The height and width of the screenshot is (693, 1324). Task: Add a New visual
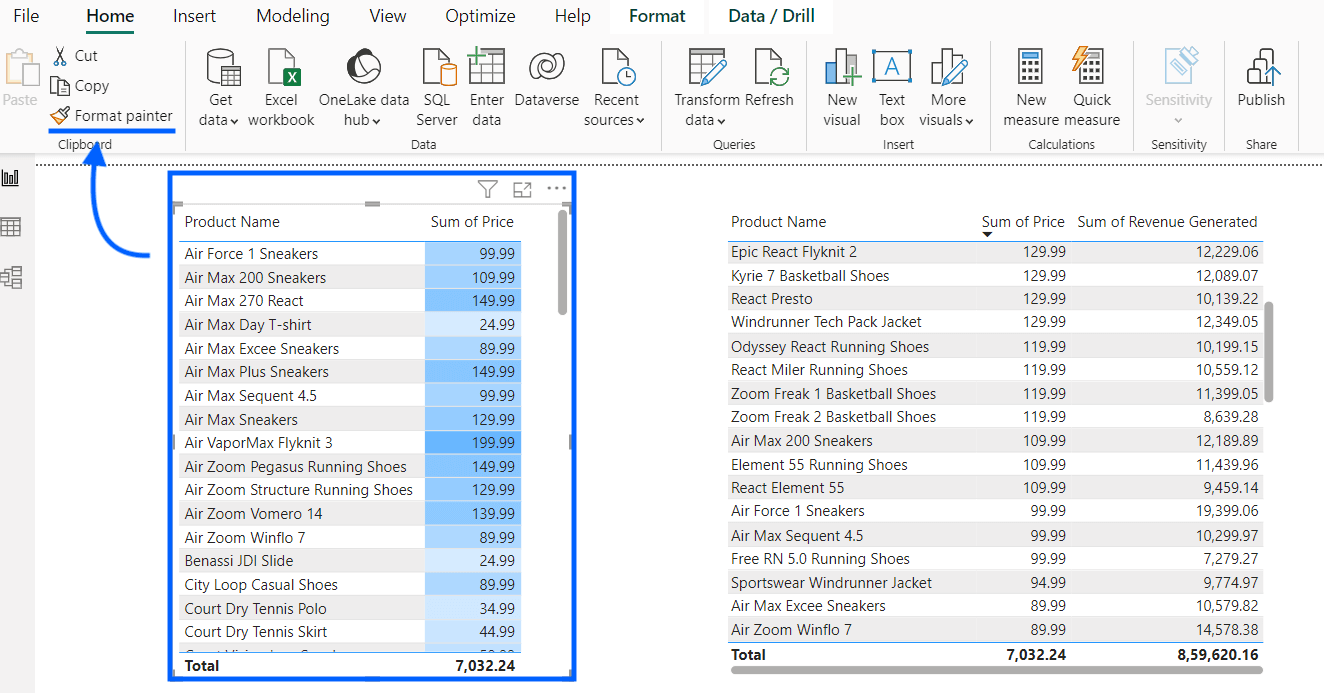point(842,88)
